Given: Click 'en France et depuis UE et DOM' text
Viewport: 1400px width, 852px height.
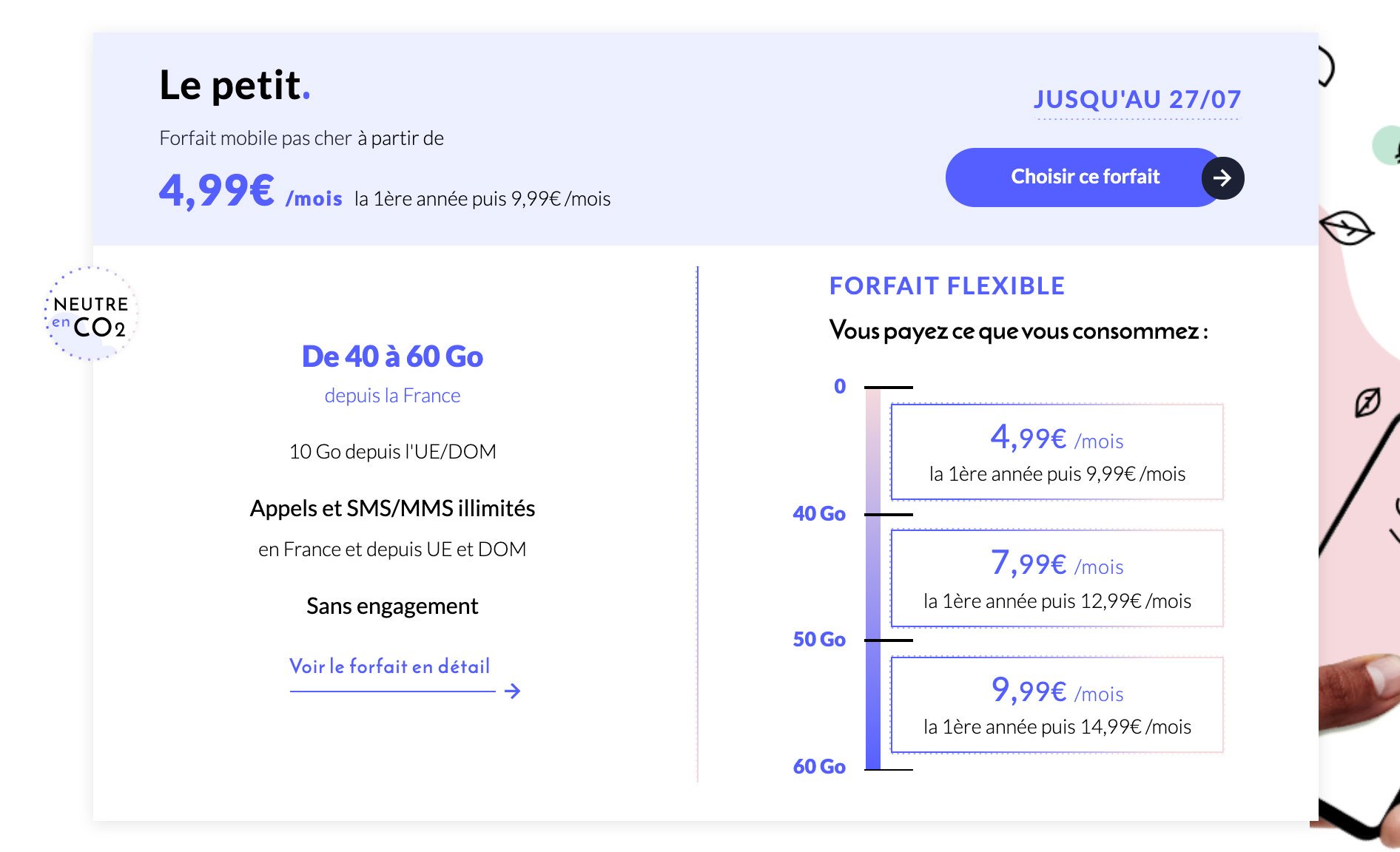Looking at the screenshot, I should pos(392,550).
